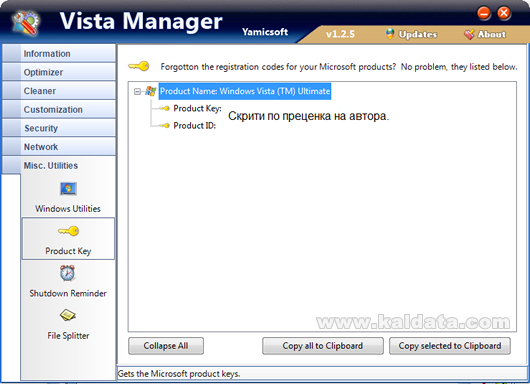Close the Vista Manager window
Viewport: 530px width, 384px height.
[504, 13]
